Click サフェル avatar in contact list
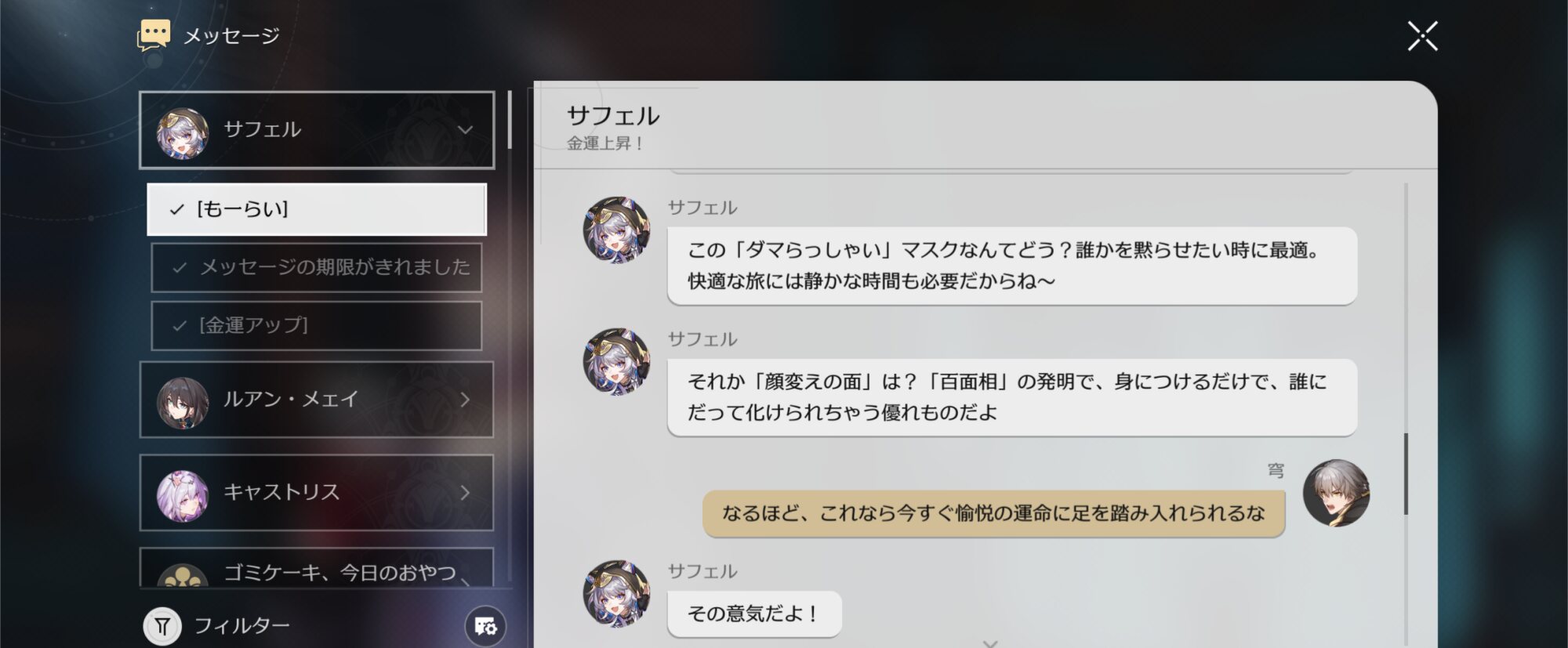Screen dimensions: 1568x648 click(x=183, y=132)
